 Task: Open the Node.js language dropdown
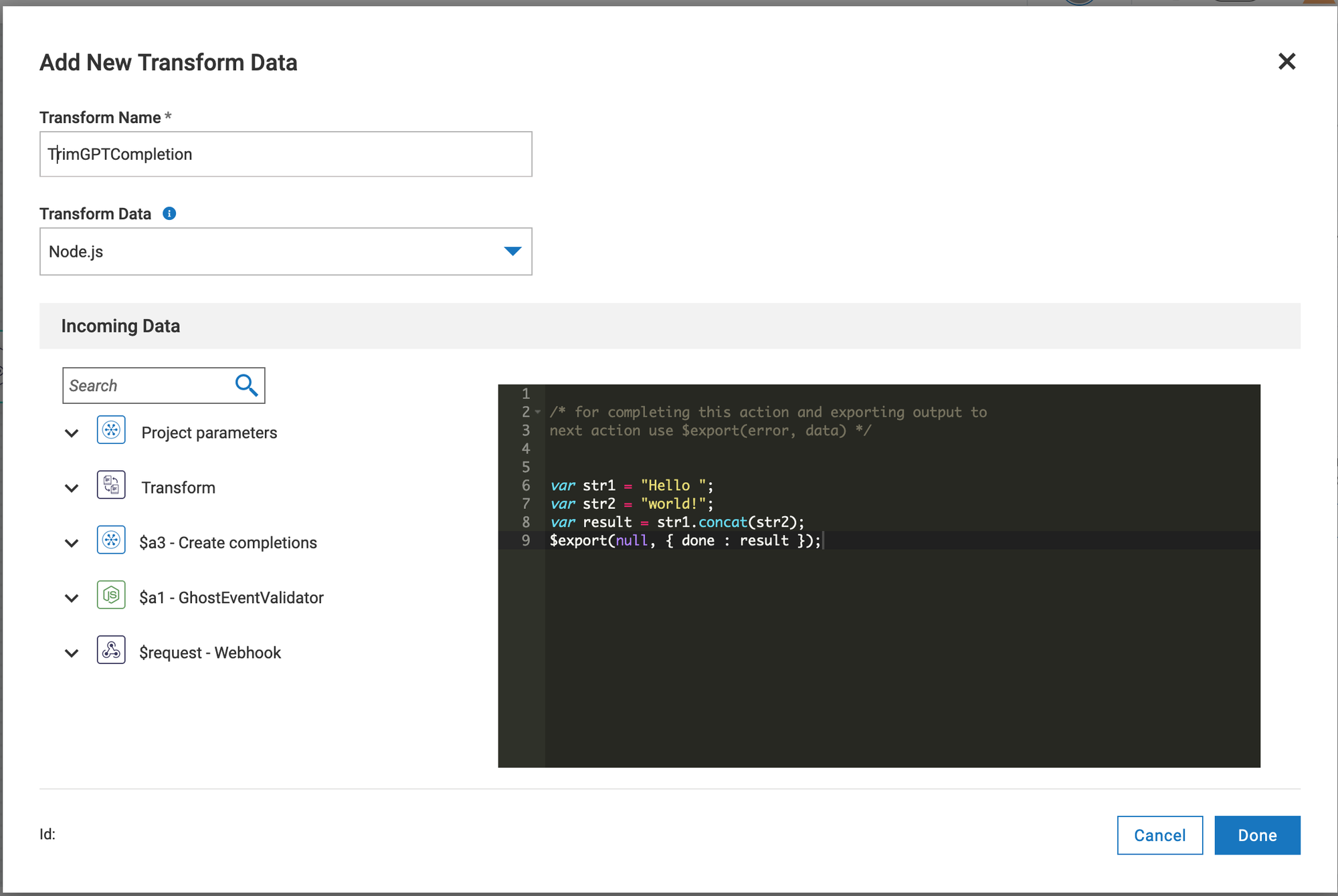point(512,251)
